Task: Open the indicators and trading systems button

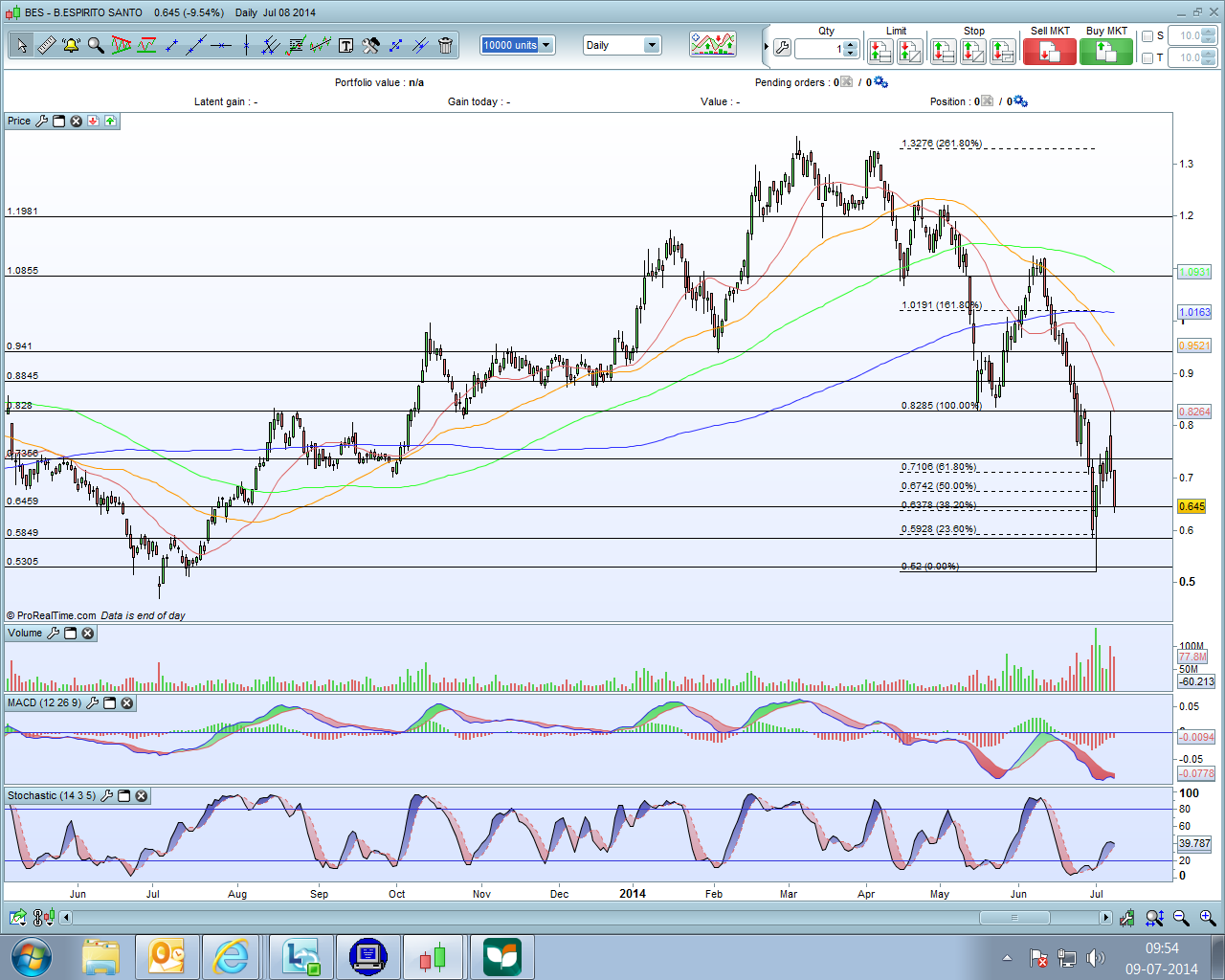Action: [713, 45]
